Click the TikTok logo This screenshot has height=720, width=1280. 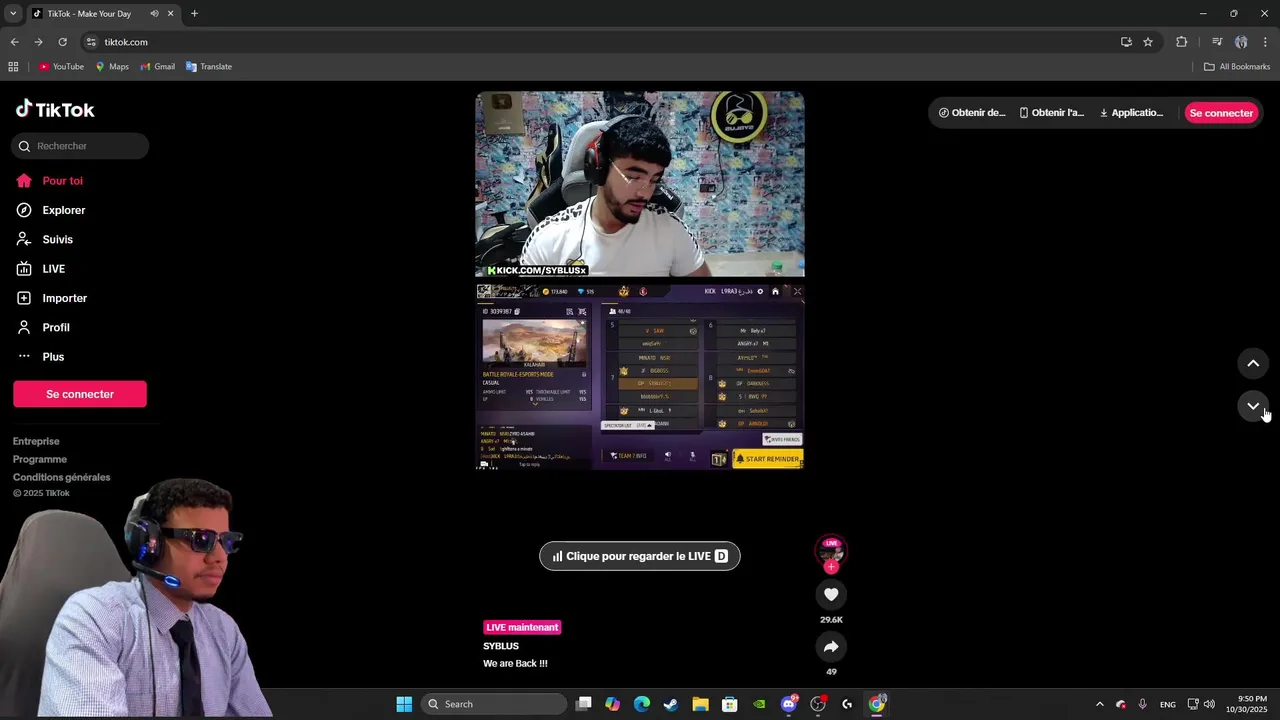[x=55, y=110]
